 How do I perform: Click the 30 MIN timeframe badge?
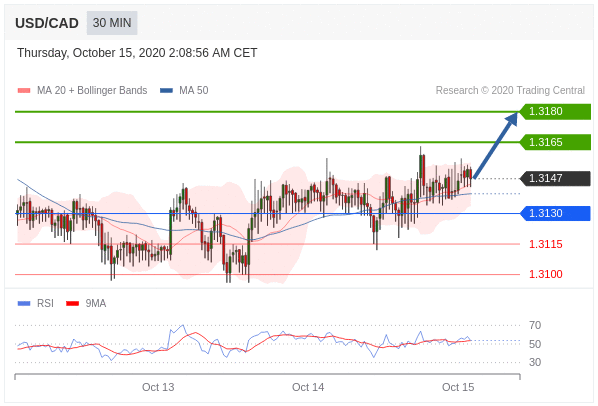[112, 23]
